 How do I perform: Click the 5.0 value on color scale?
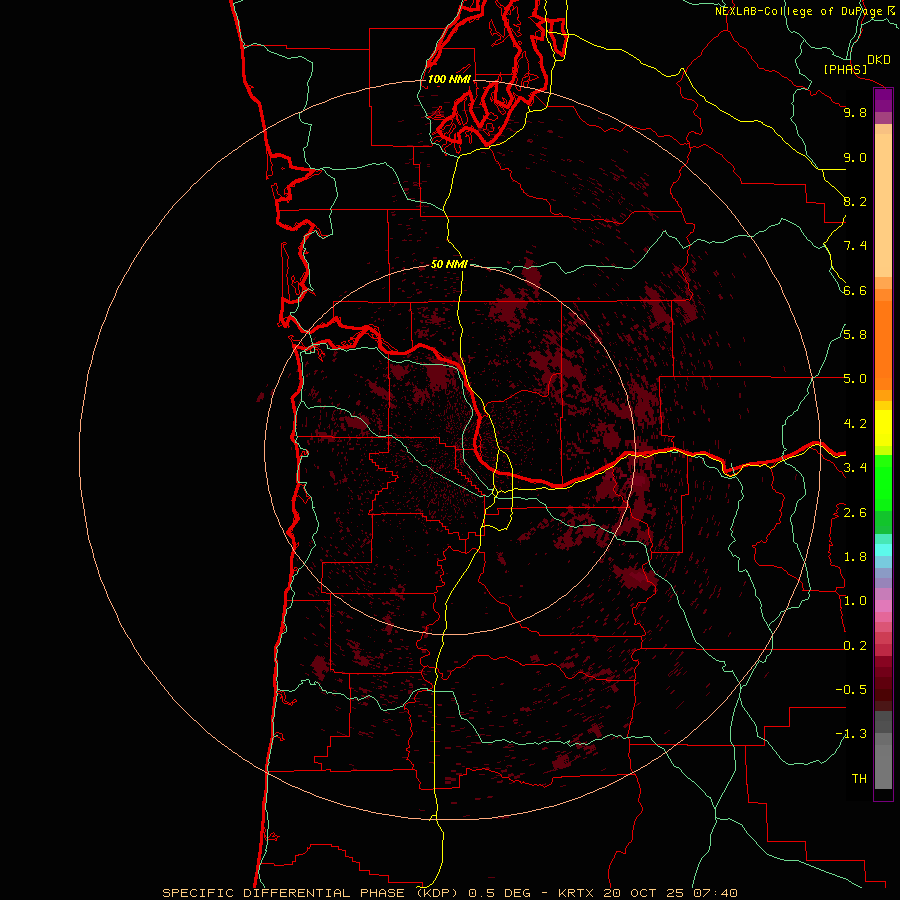(x=855, y=379)
